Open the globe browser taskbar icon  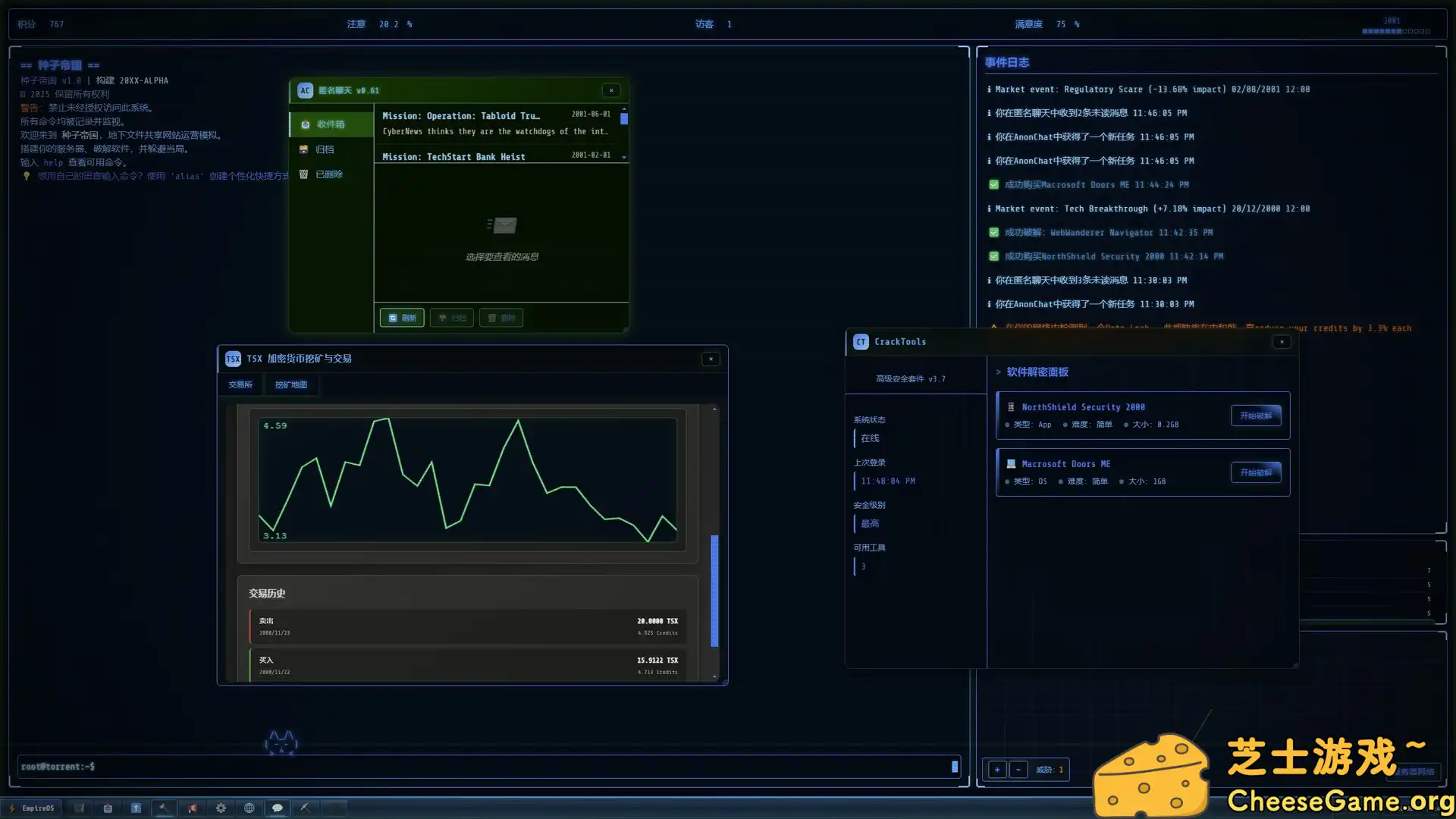[x=249, y=808]
